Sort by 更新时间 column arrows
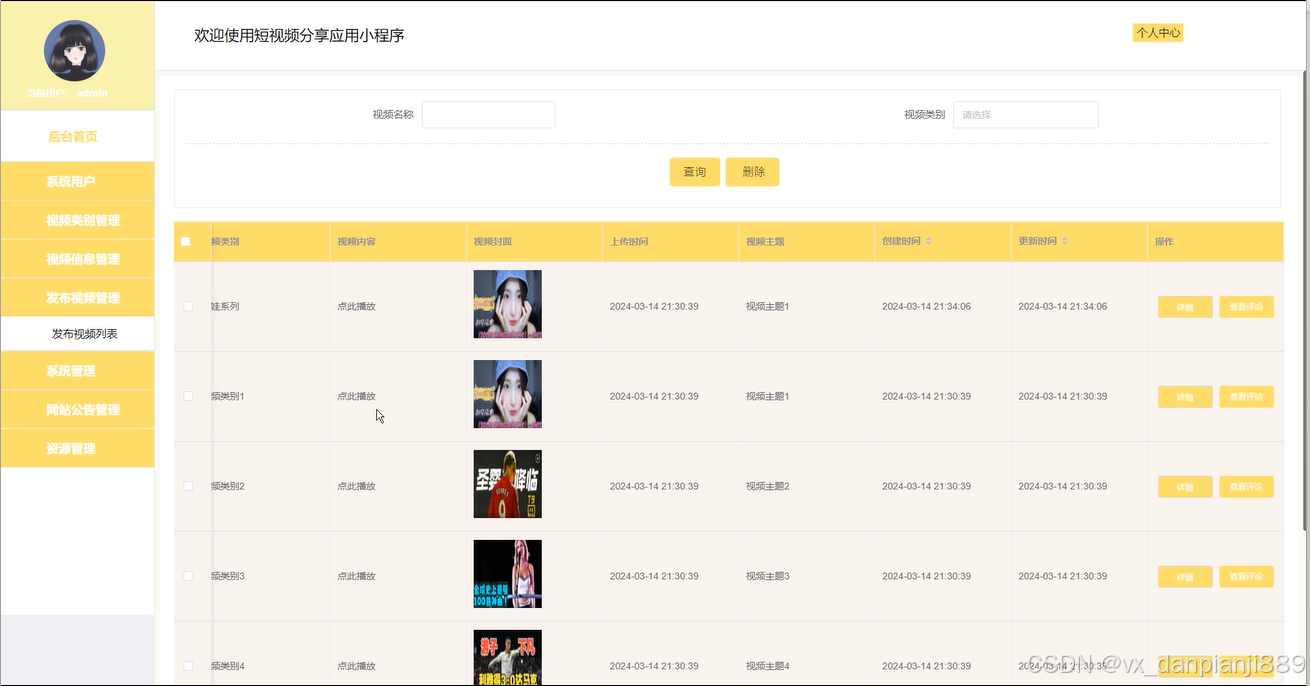The image size is (1310, 686). click(x=1065, y=242)
